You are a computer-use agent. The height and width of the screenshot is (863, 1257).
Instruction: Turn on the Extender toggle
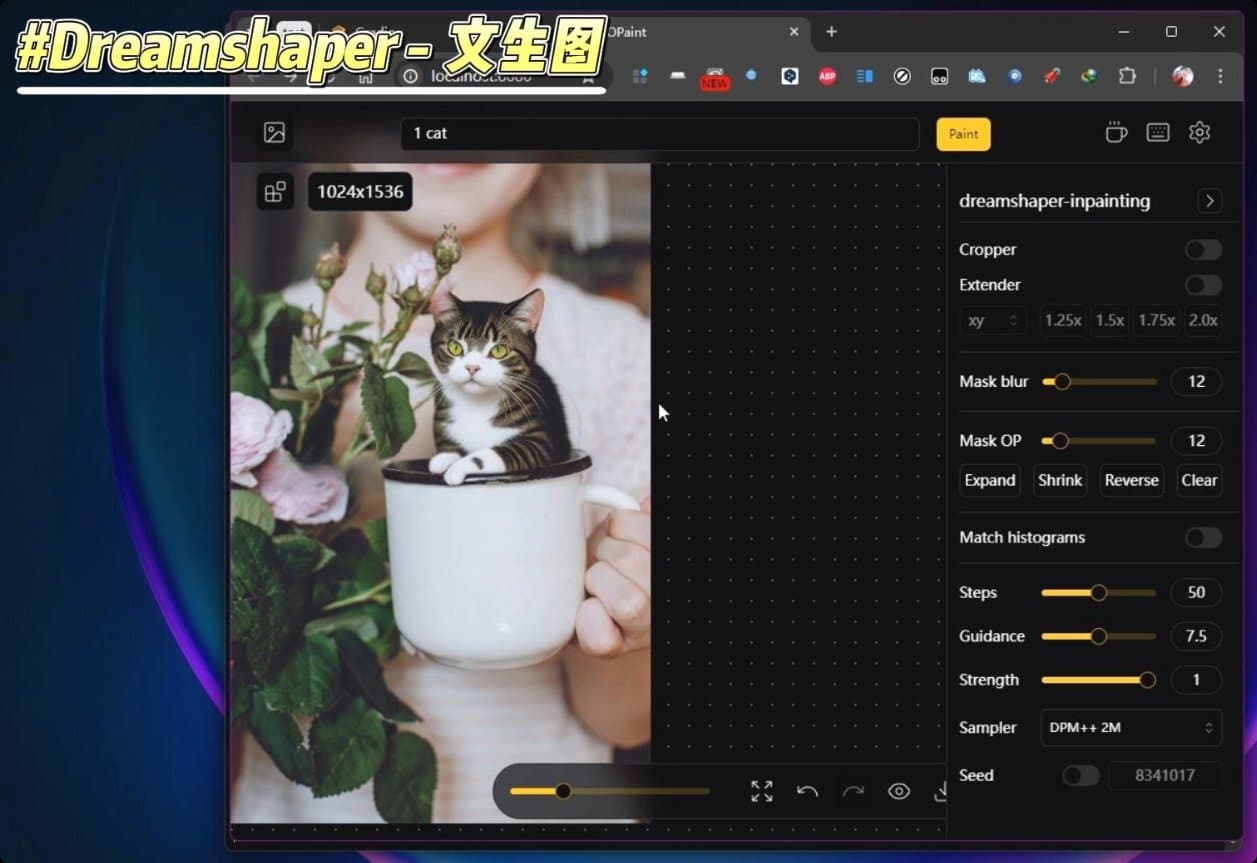point(1203,285)
